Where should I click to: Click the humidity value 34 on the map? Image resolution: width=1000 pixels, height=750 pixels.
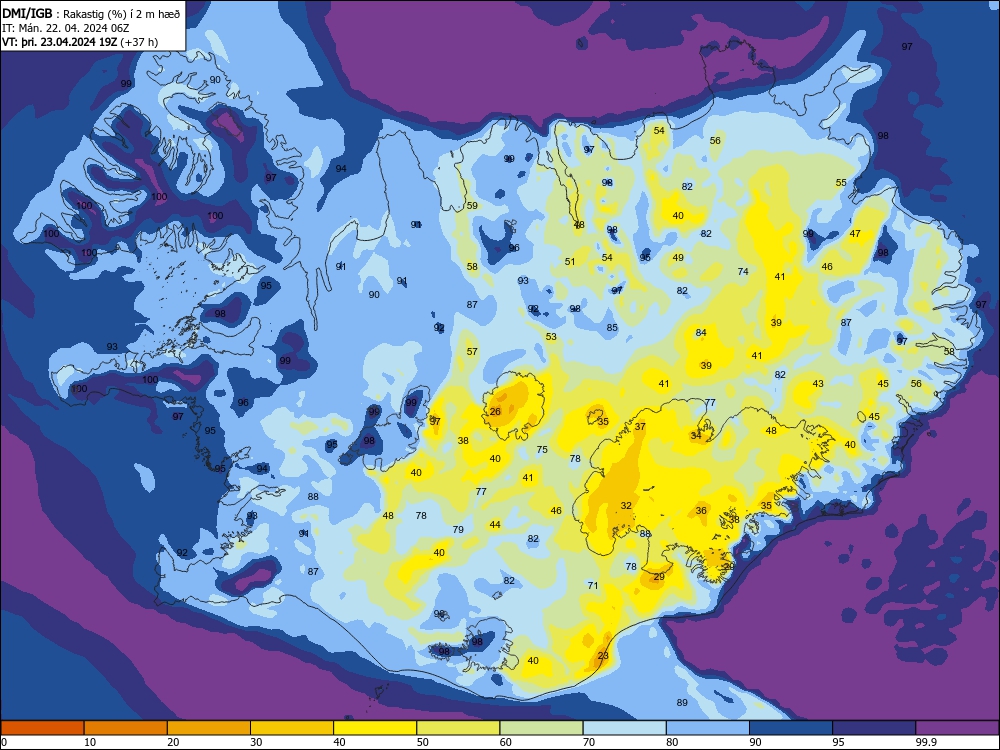coord(696,435)
